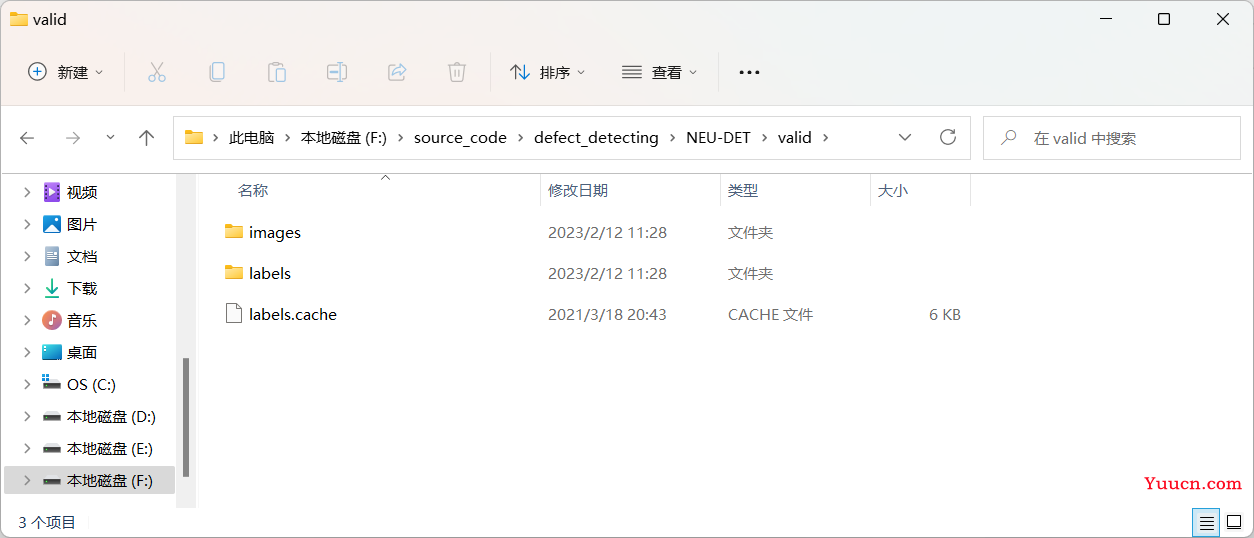Expand the 桌面 tree node
1254x538 pixels.
pos(26,352)
